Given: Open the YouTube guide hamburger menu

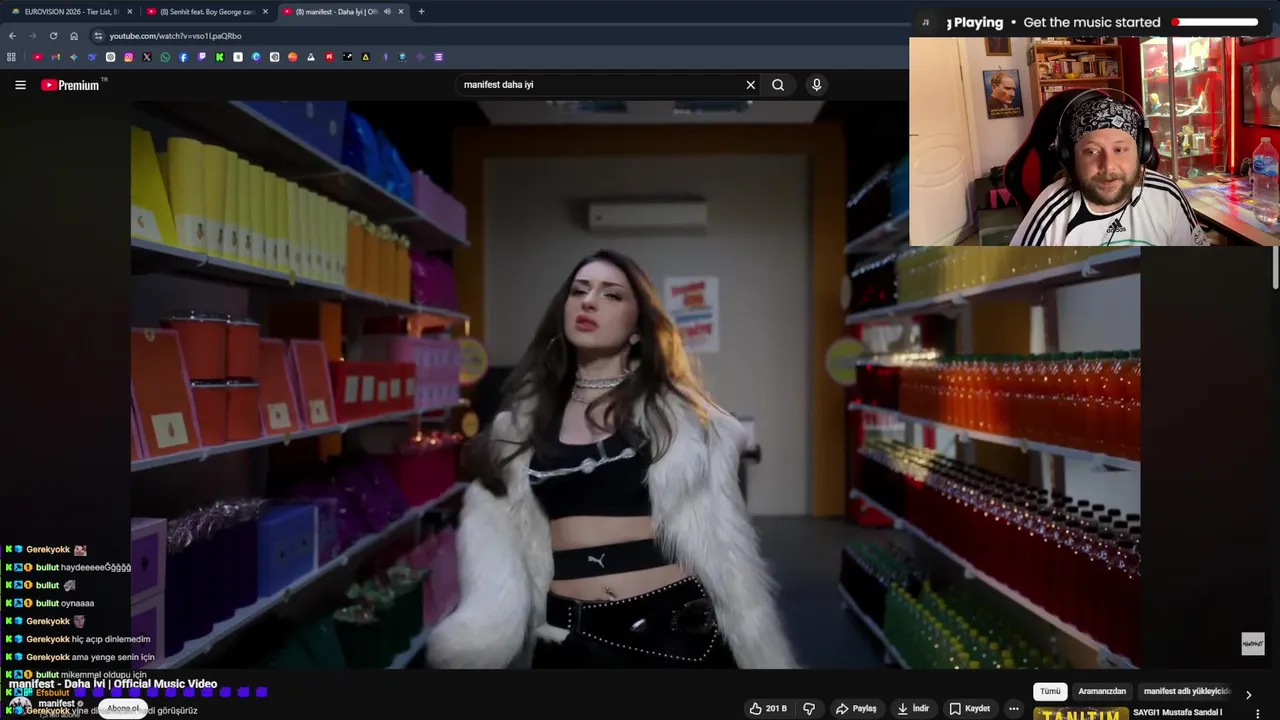Looking at the screenshot, I should [20, 85].
